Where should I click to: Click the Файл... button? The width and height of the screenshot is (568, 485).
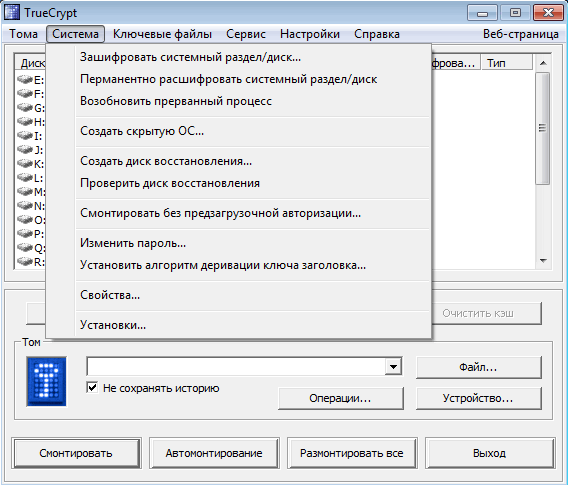click(x=479, y=367)
